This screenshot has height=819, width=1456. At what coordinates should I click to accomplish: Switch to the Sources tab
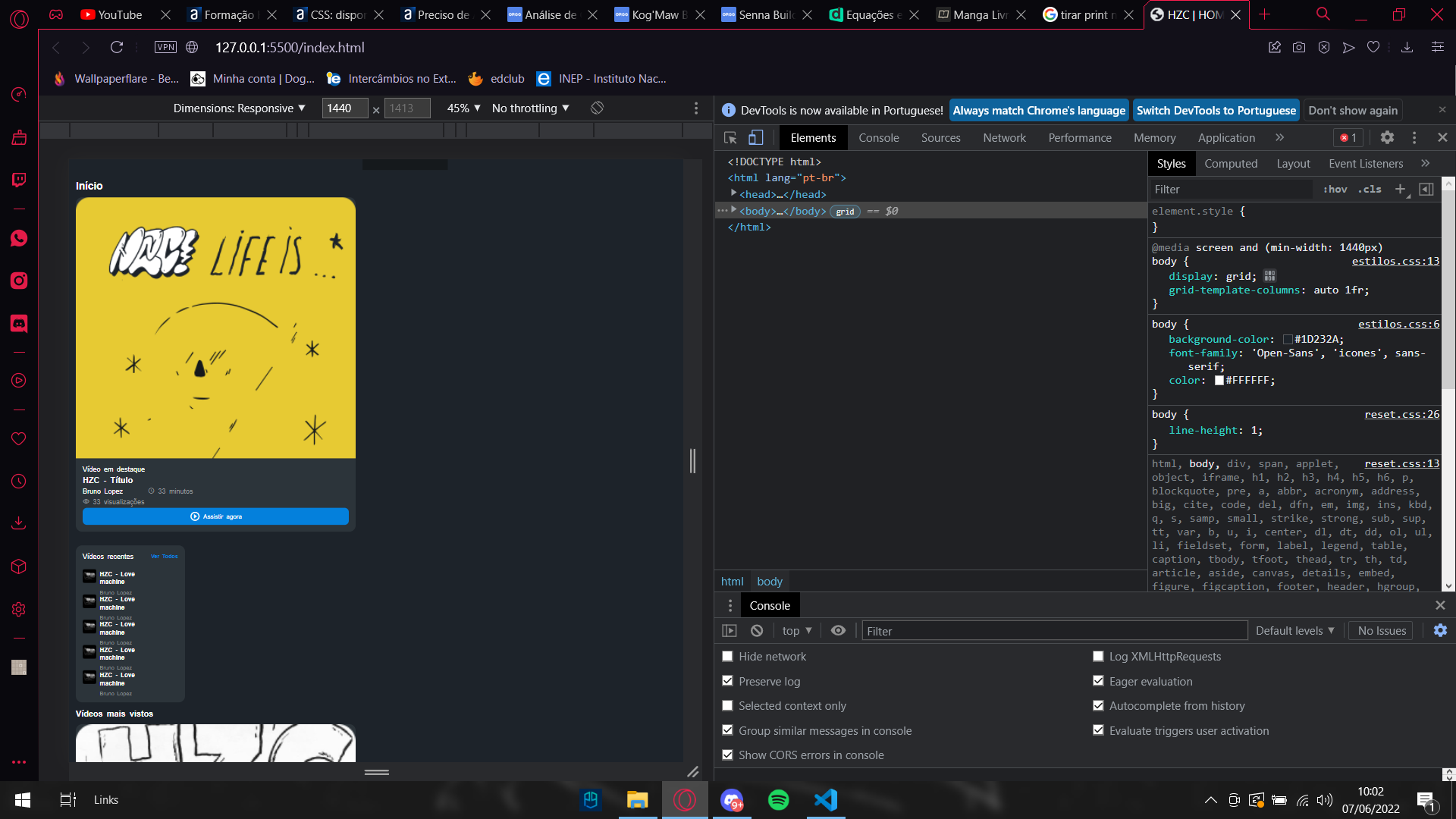tap(940, 137)
